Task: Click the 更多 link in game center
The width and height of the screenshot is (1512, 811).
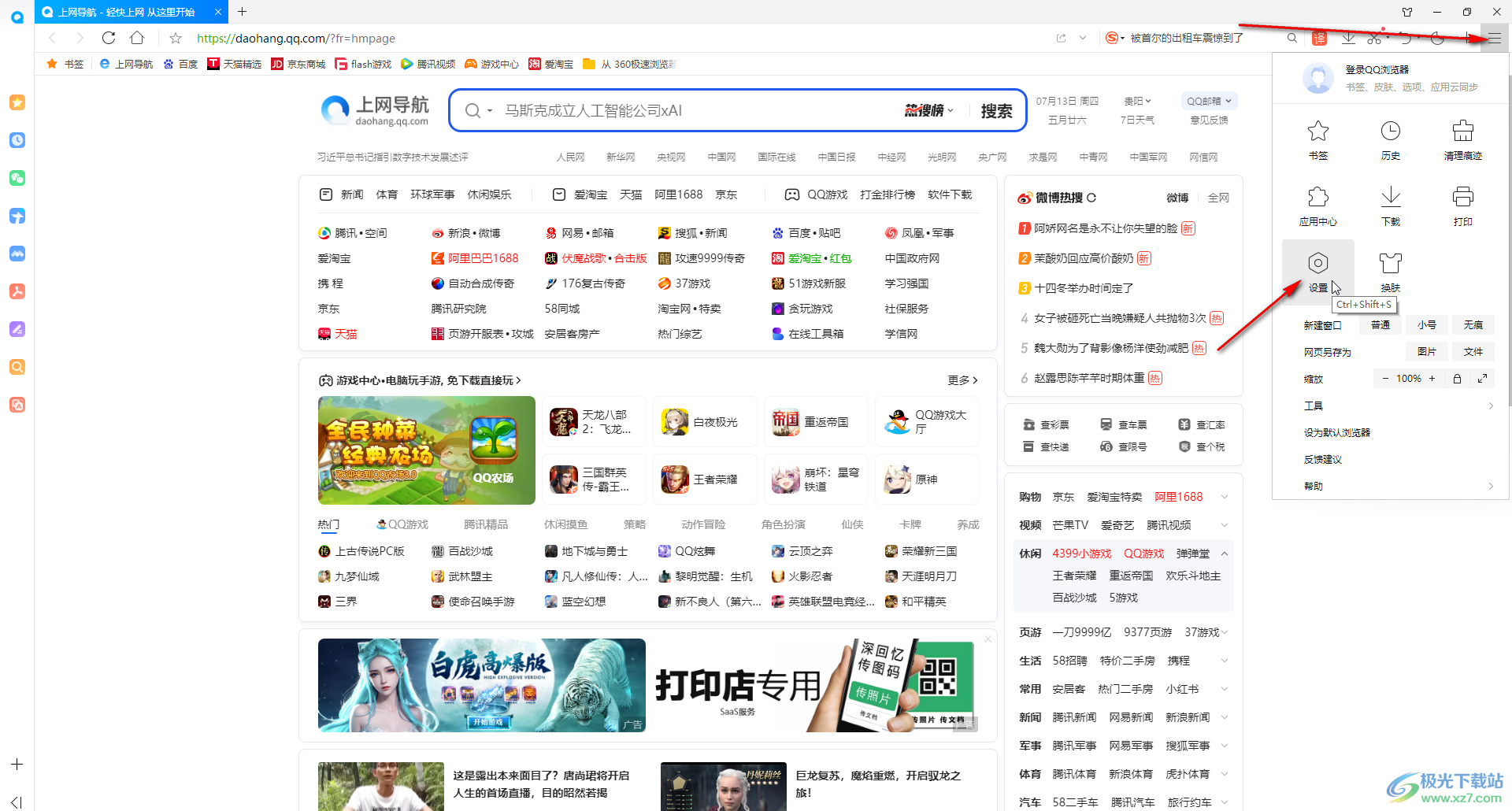Action: [x=963, y=380]
